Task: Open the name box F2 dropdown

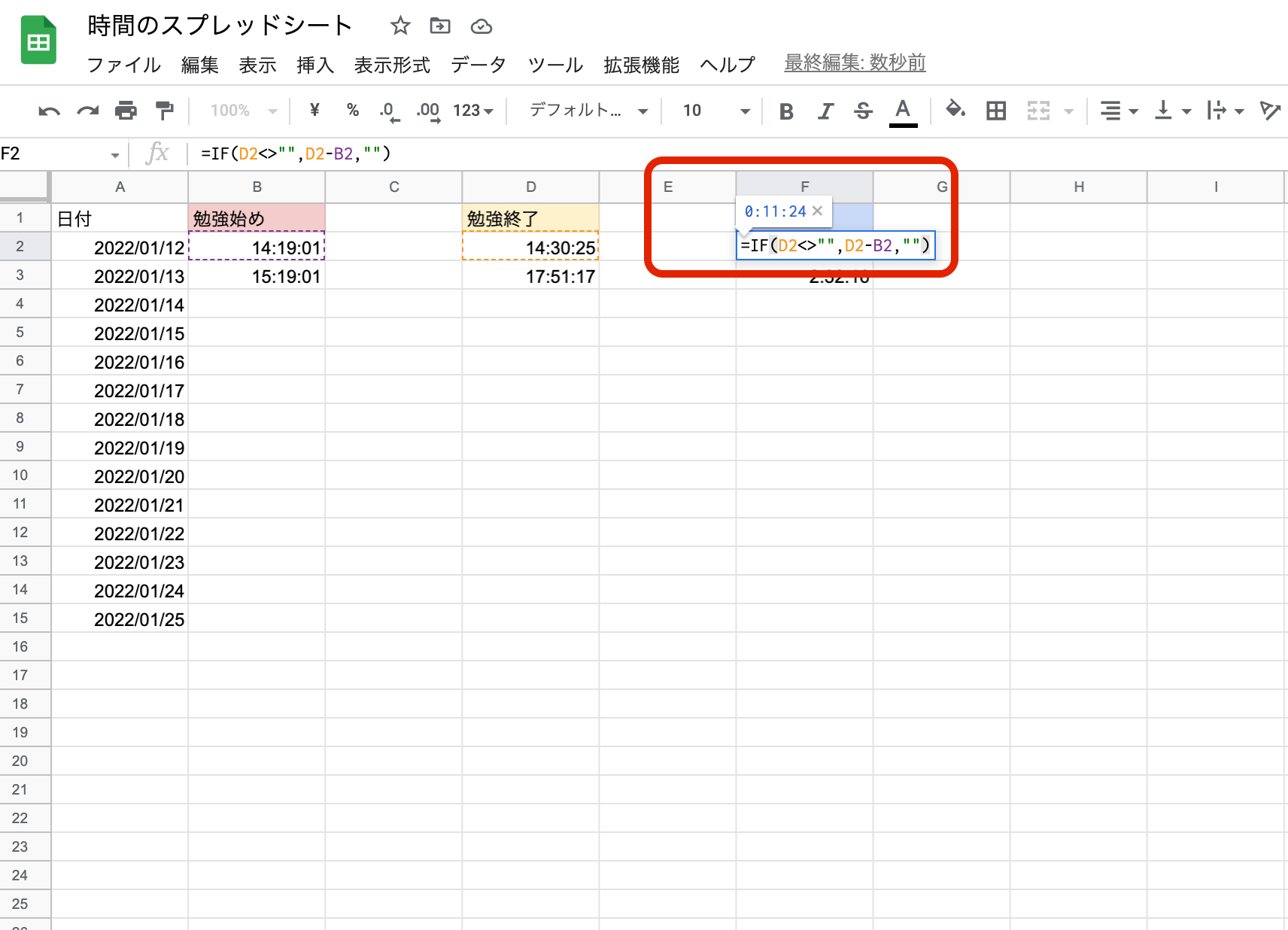Action: pos(115,155)
